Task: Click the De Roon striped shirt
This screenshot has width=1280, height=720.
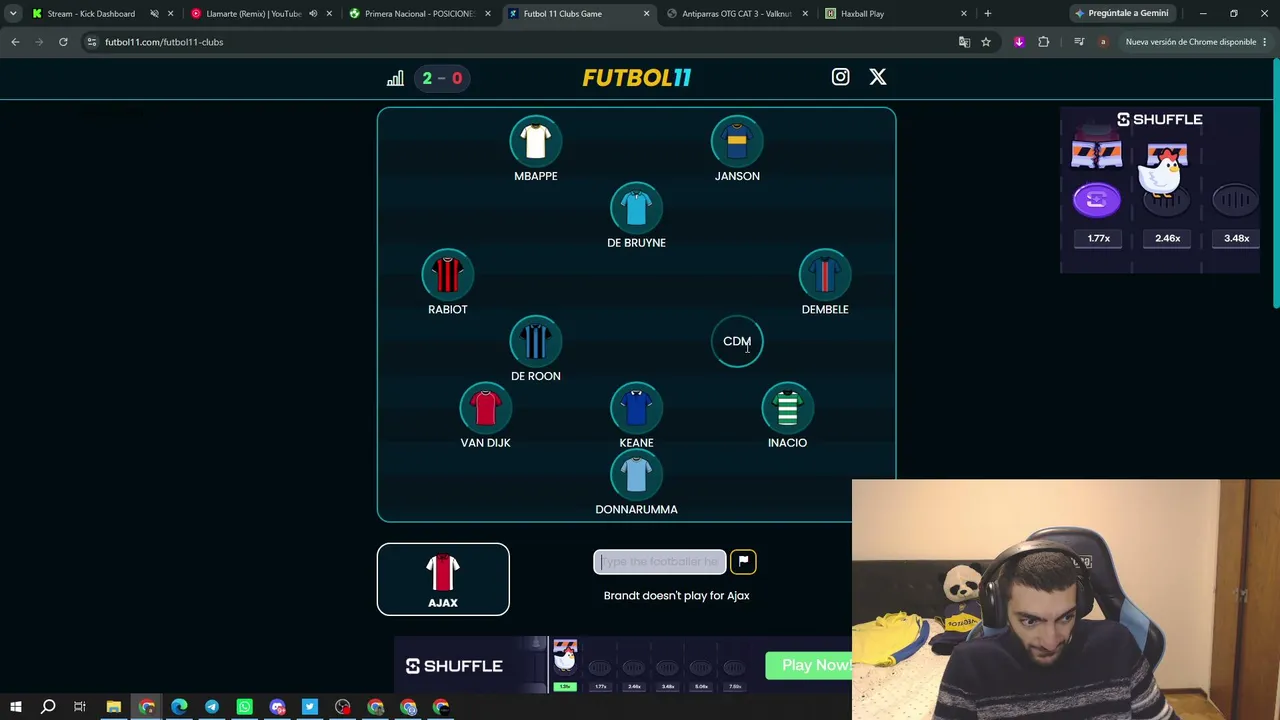Action: point(536,342)
